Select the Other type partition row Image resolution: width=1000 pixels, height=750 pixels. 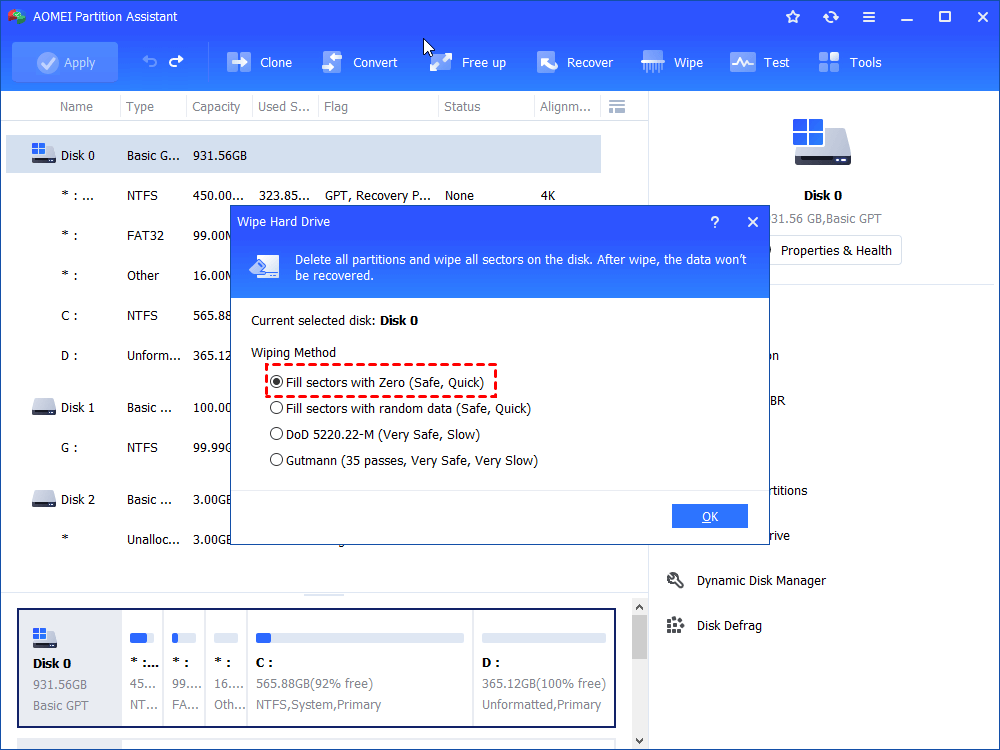coord(119,276)
